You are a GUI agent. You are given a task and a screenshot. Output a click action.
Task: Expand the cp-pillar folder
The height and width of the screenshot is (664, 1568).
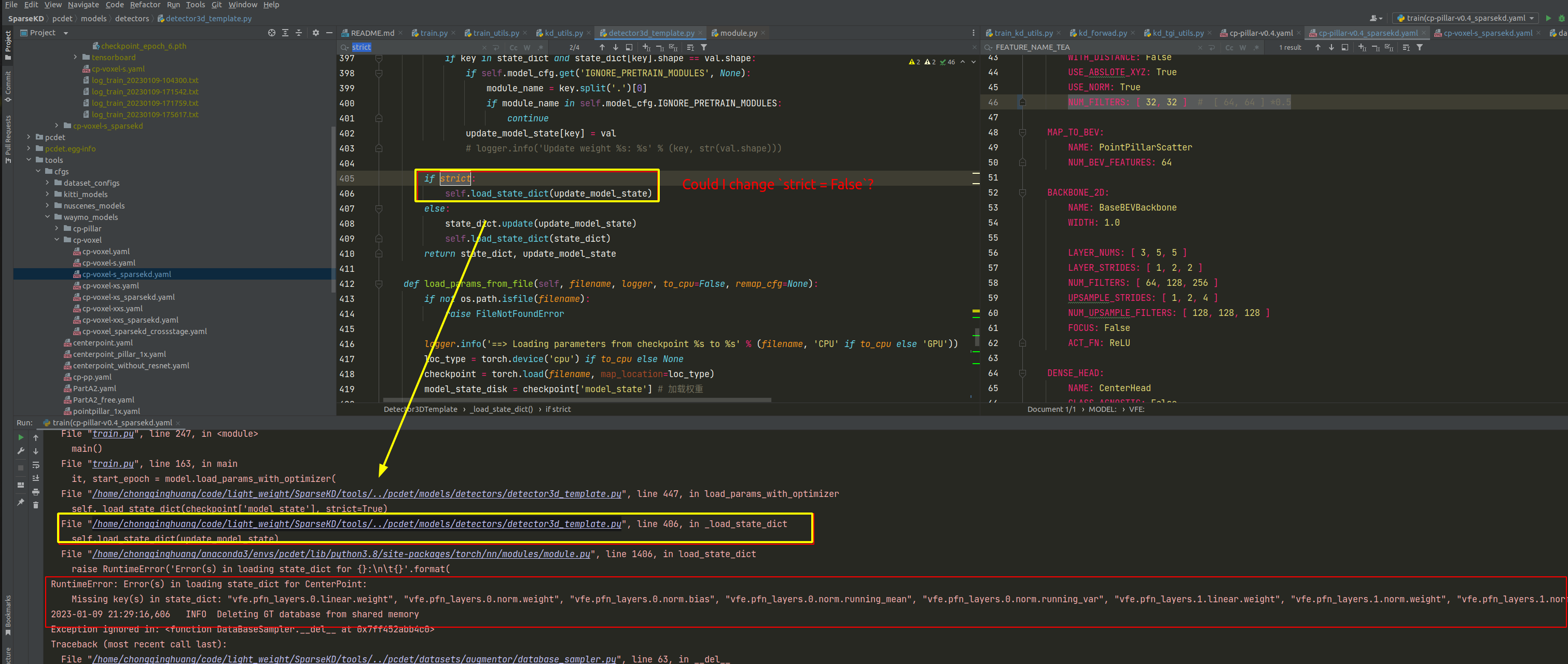click(57, 229)
